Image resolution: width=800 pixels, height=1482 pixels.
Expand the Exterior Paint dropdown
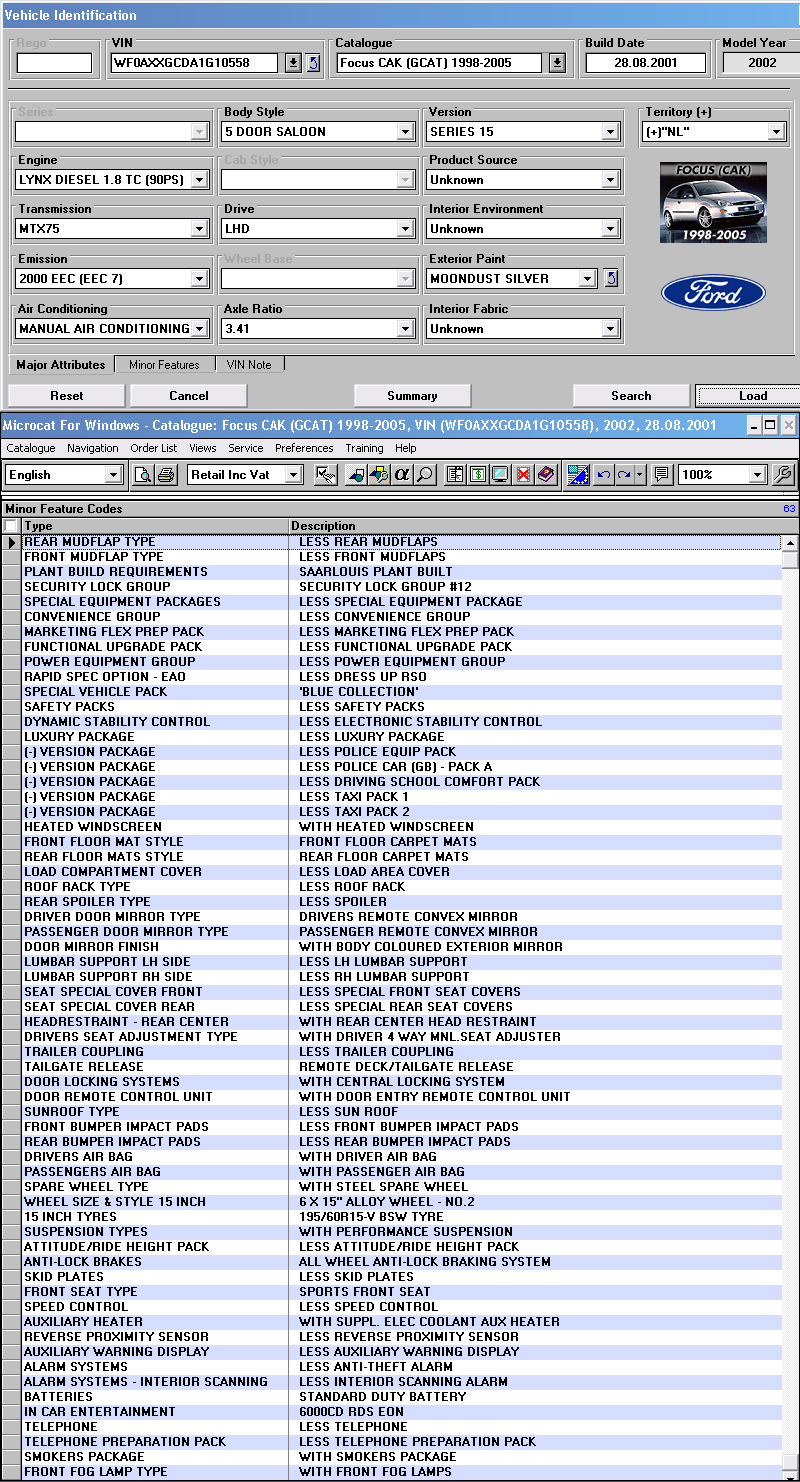587,279
